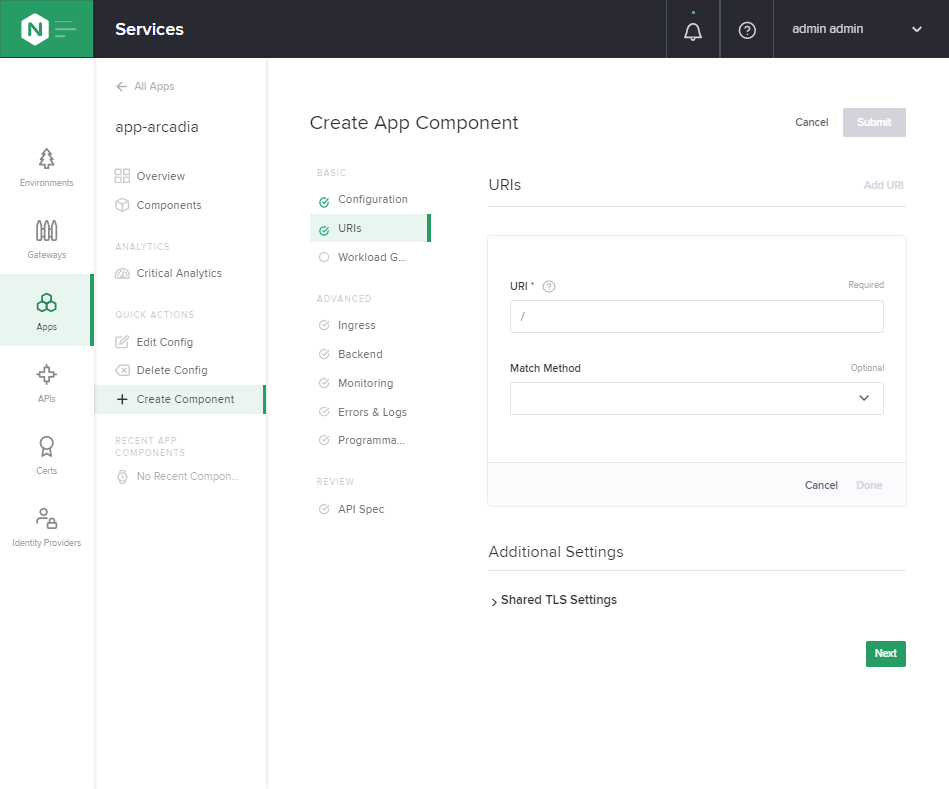Open the Programmability step
The height and width of the screenshot is (789, 949).
(370, 440)
